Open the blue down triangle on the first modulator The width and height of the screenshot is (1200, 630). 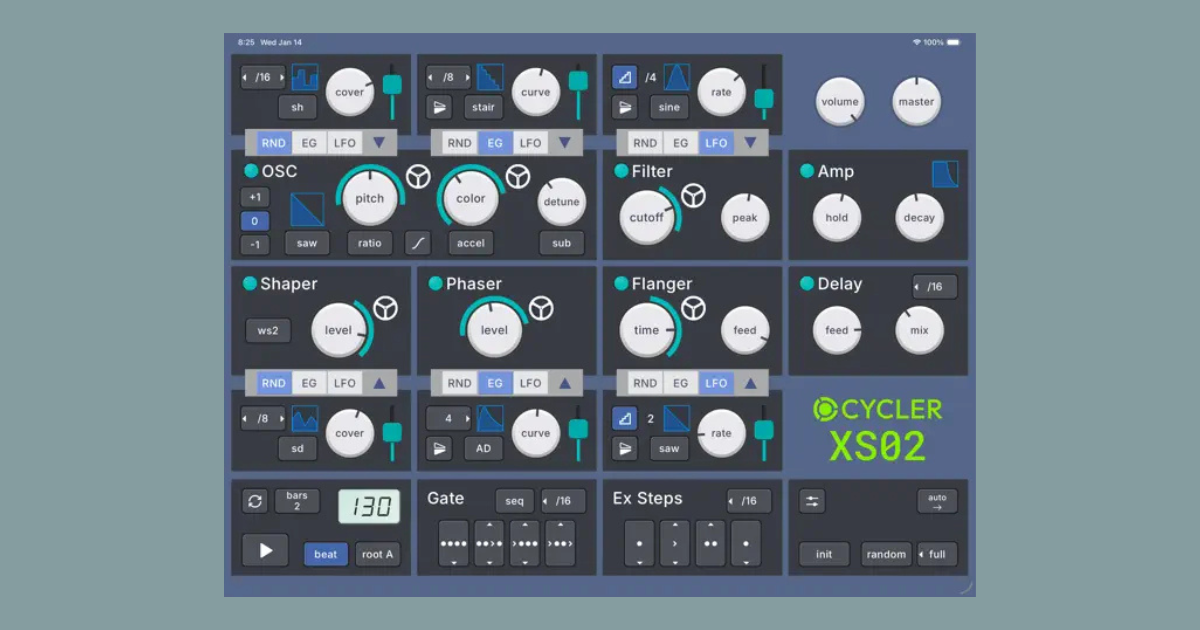[379, 142]
